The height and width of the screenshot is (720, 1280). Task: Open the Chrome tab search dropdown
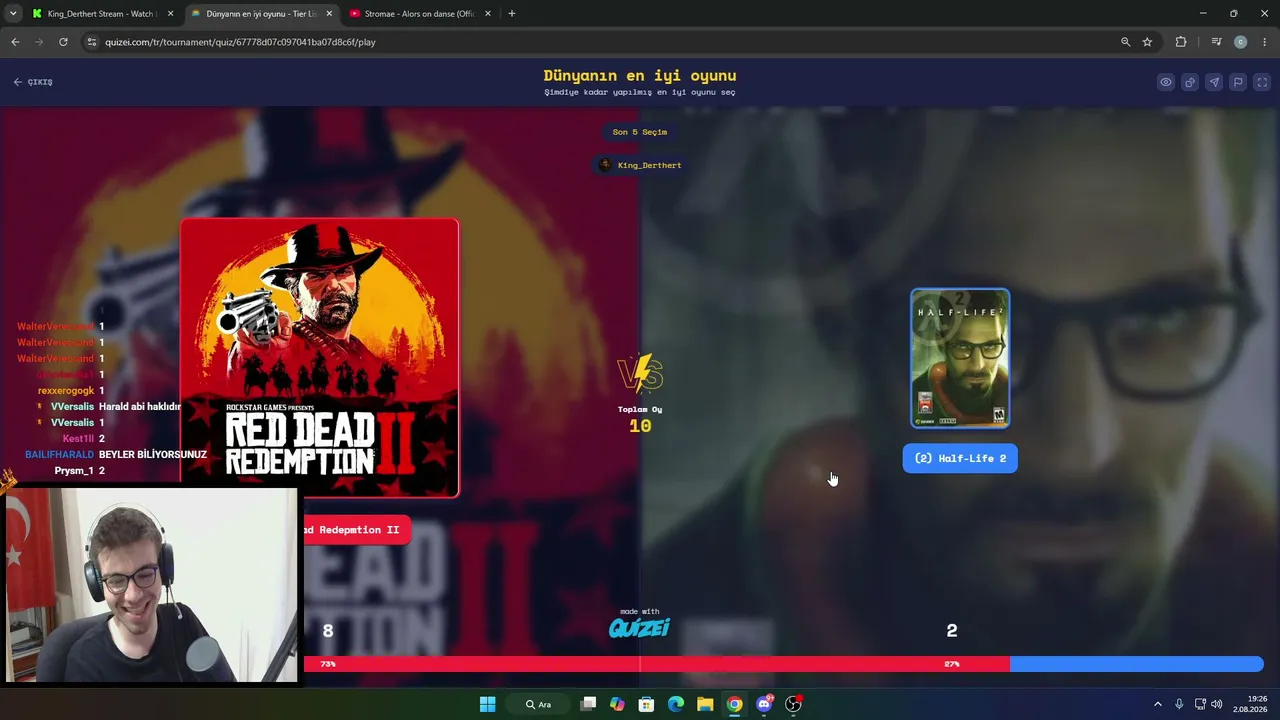tap(13, 14)
